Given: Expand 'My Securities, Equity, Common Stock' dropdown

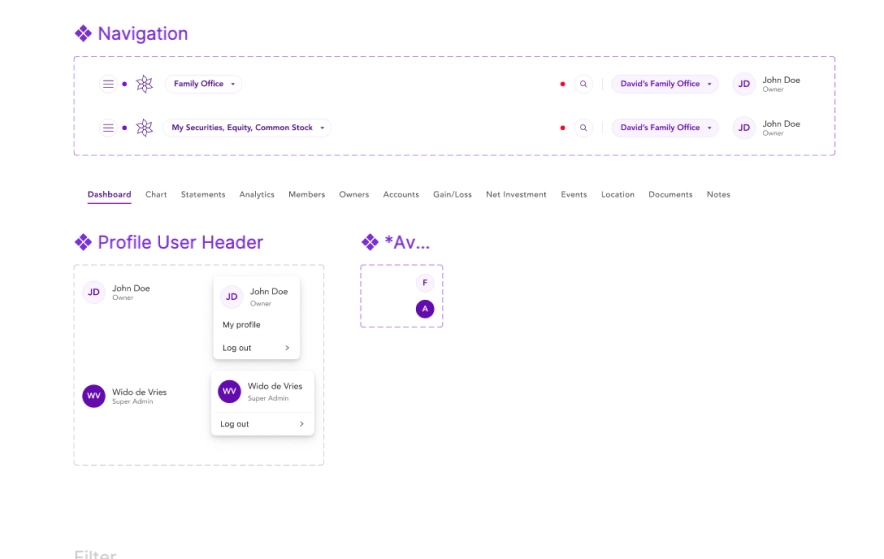Looking at the screenshot, I should pos(247,128).
